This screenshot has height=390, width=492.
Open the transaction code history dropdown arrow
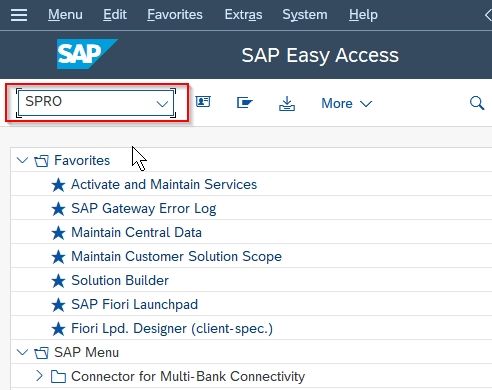point(162,104)
